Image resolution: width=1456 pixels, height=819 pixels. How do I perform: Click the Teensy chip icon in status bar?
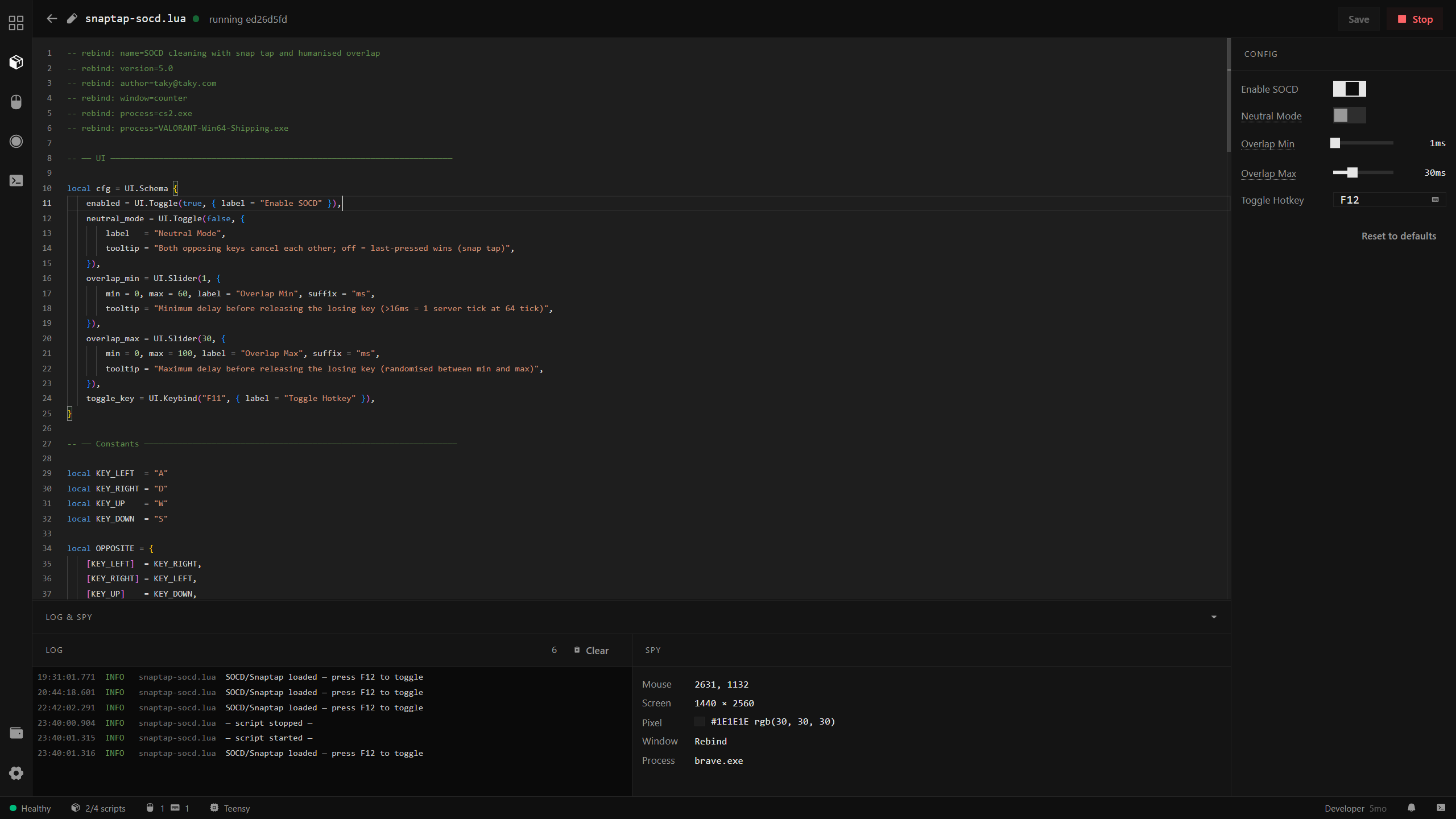click(x=214, y=808)
